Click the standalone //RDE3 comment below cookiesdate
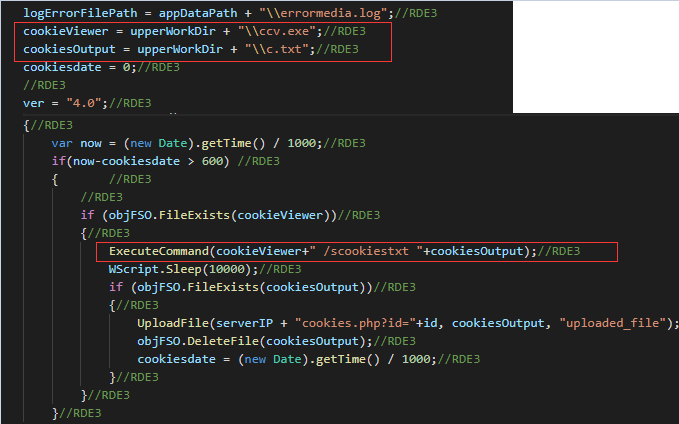This screenshot has height=424, width=679. click(44, 85)
